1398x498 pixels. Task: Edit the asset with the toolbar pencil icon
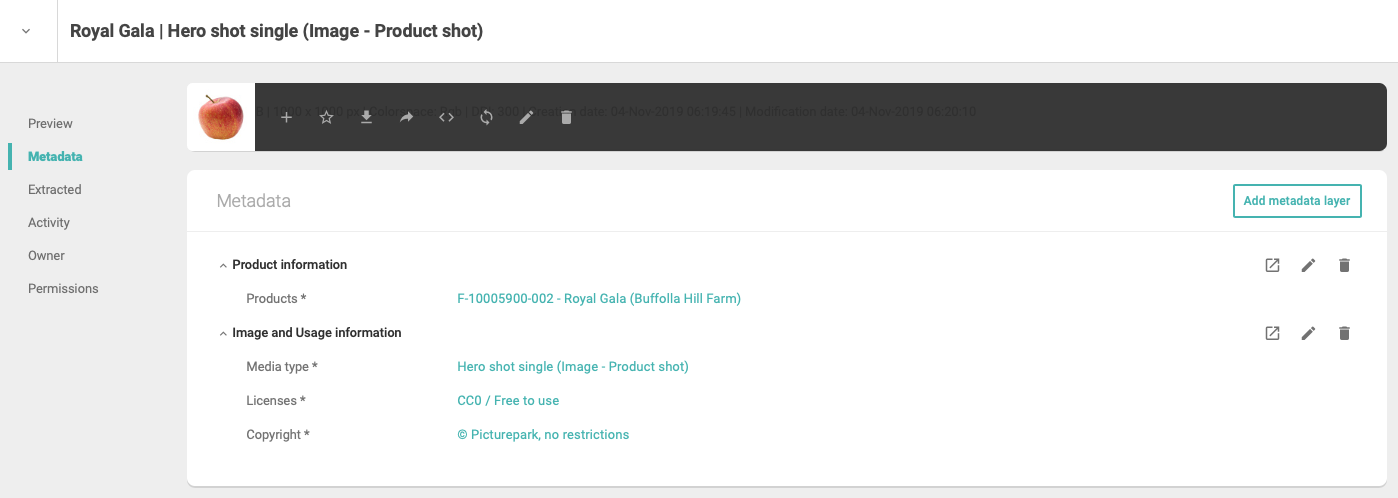[526, 118]
